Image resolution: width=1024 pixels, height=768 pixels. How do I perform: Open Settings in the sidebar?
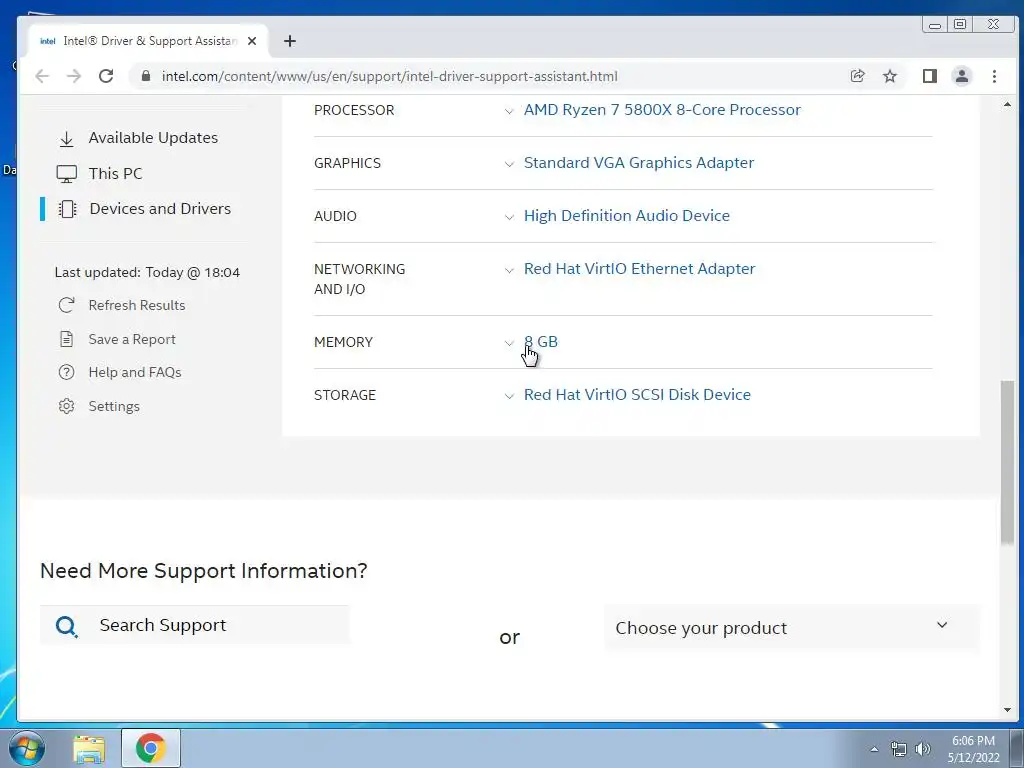(114, 406)
